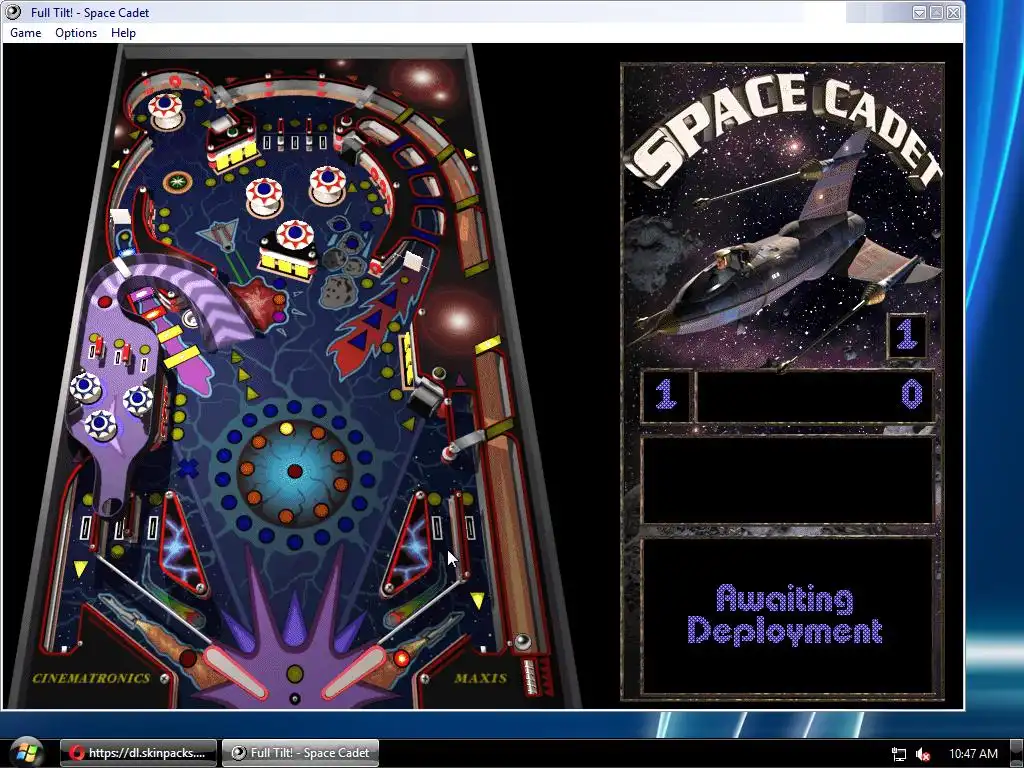The height and width of the screenshot is (768, 1024).
Task: Click the bumper sitting on the yellow block
Action: (x=295, y=236)
